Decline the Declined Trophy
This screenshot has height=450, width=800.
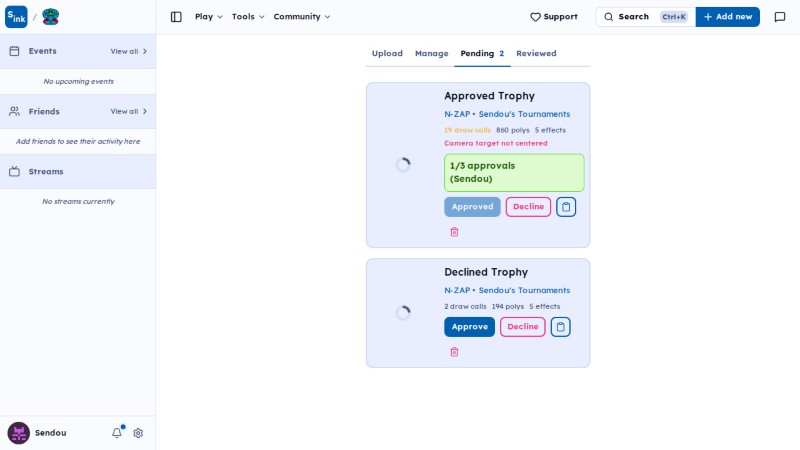click(522, 327)
